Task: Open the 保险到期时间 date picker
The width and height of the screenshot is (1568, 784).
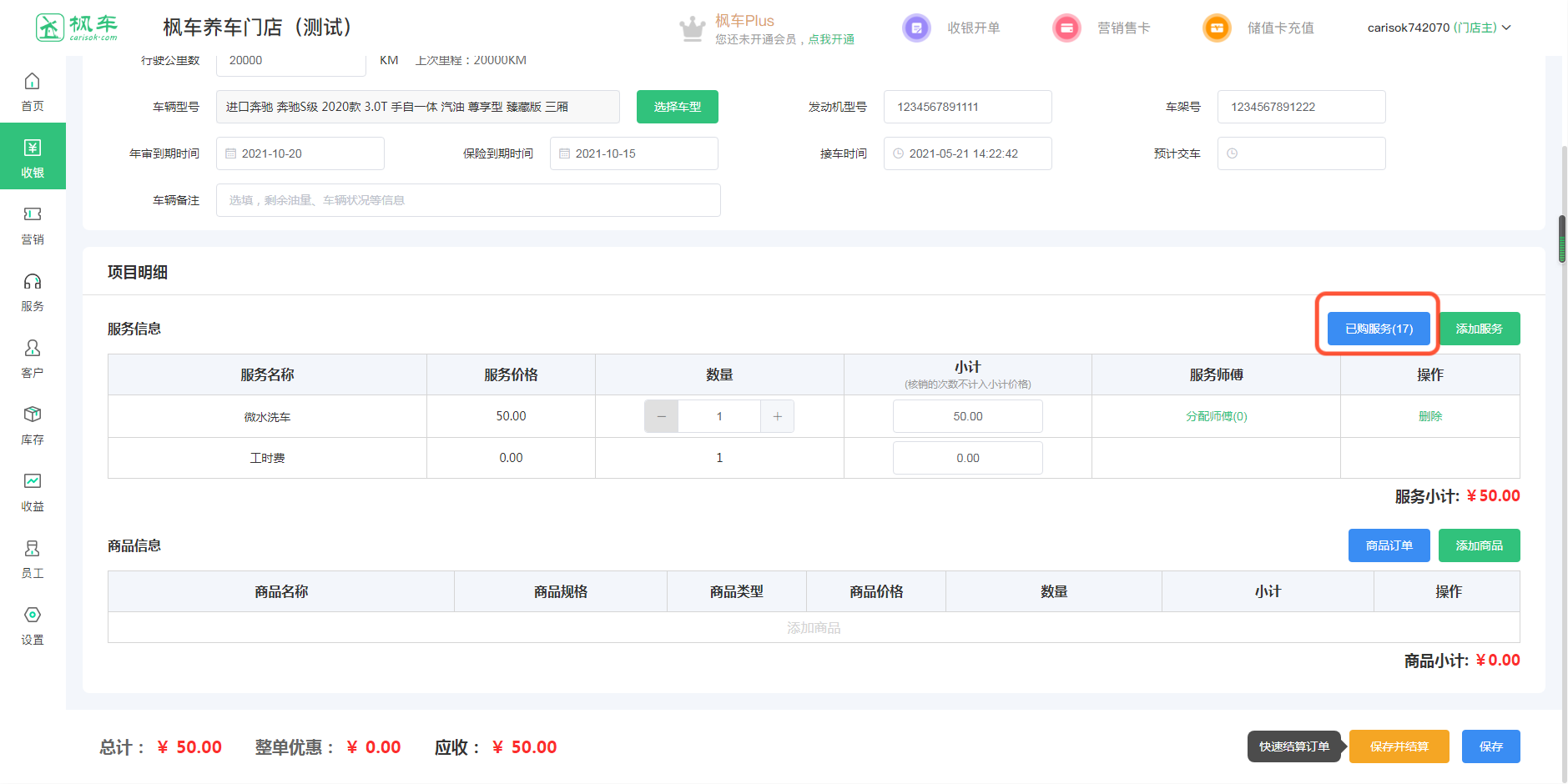Action: (x=634, y=153)
